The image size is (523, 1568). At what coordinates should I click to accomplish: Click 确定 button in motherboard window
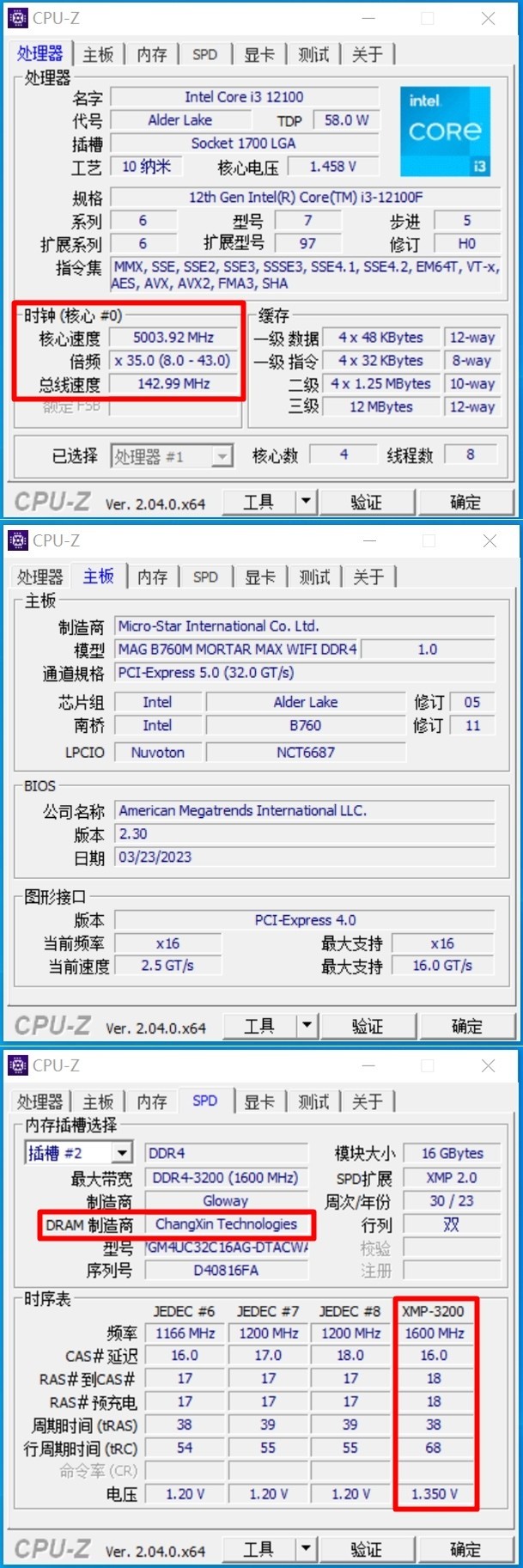click(466, 1026)
